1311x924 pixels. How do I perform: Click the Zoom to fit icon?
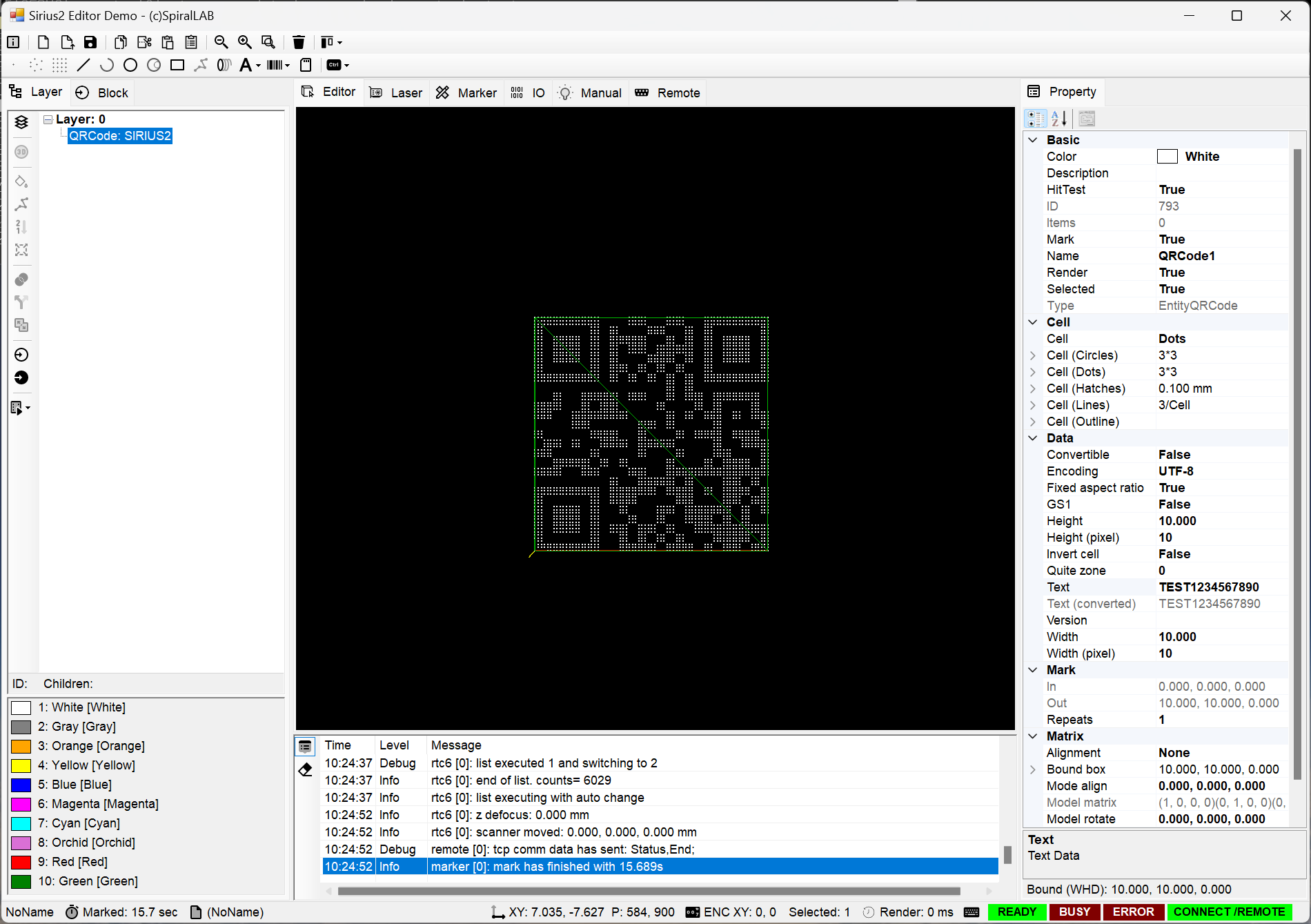point(268,42)
